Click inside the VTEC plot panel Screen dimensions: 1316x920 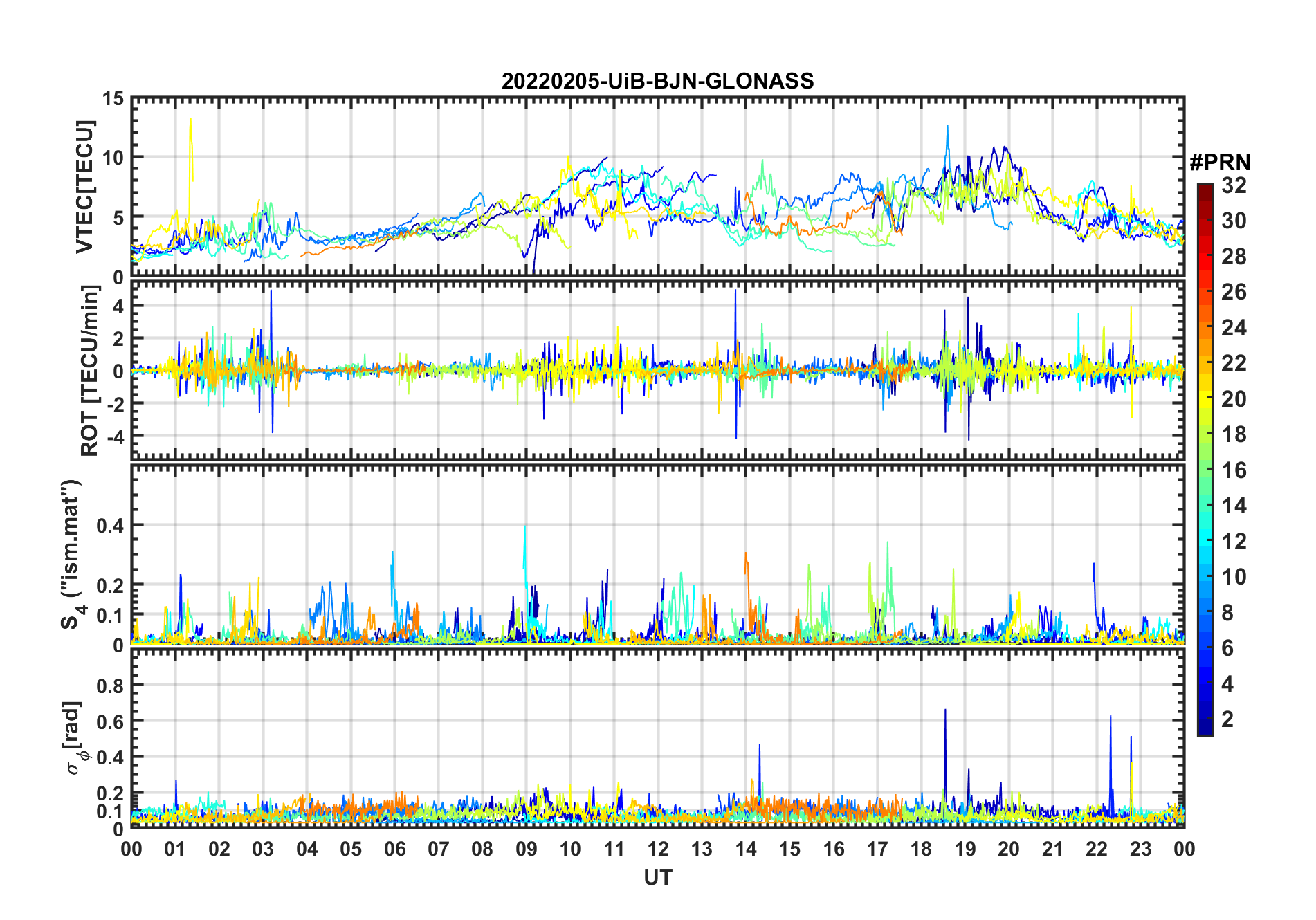(657, 187)
